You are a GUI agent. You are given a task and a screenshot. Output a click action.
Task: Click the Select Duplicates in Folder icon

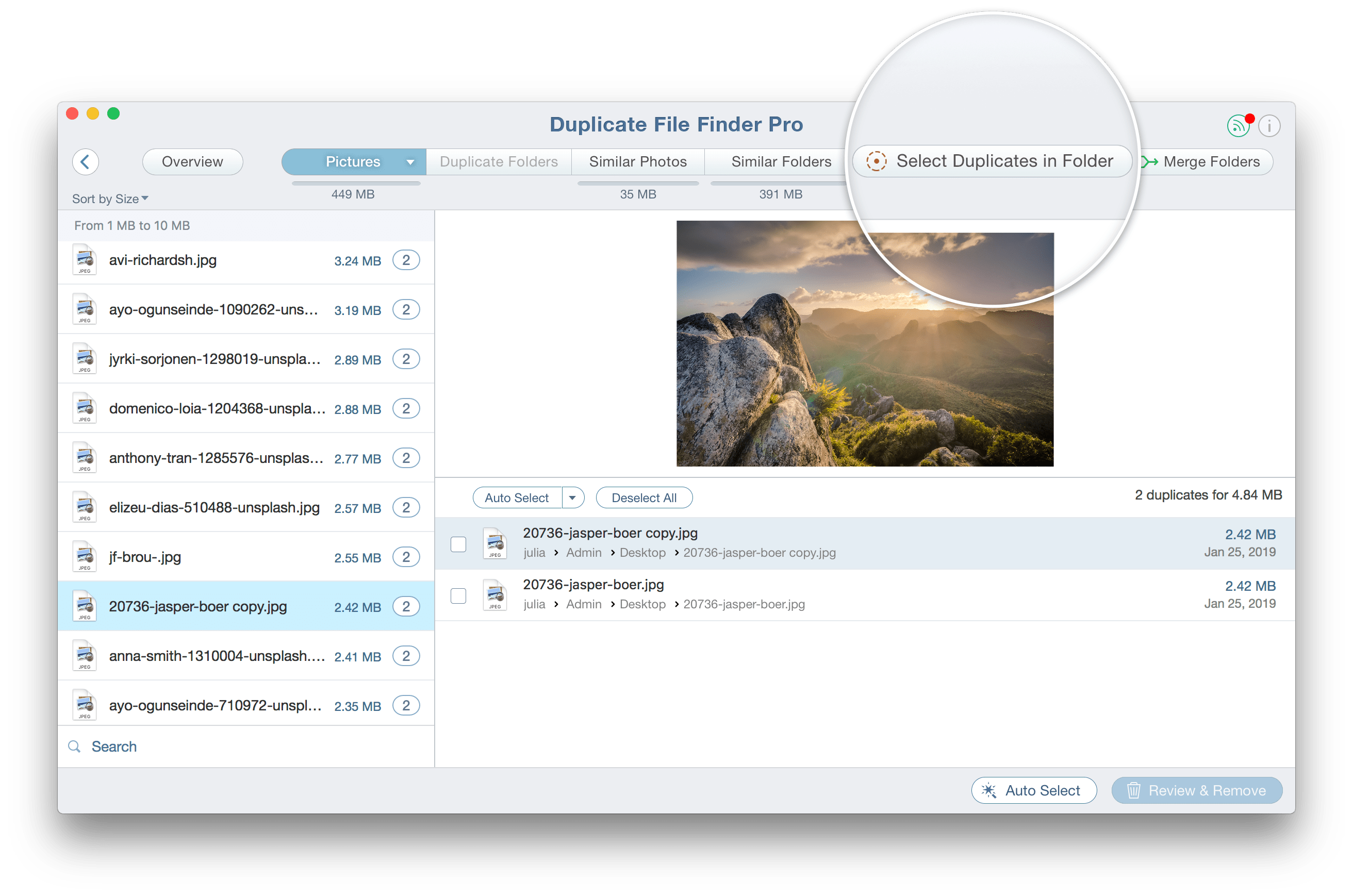click(x=878, y=160)
